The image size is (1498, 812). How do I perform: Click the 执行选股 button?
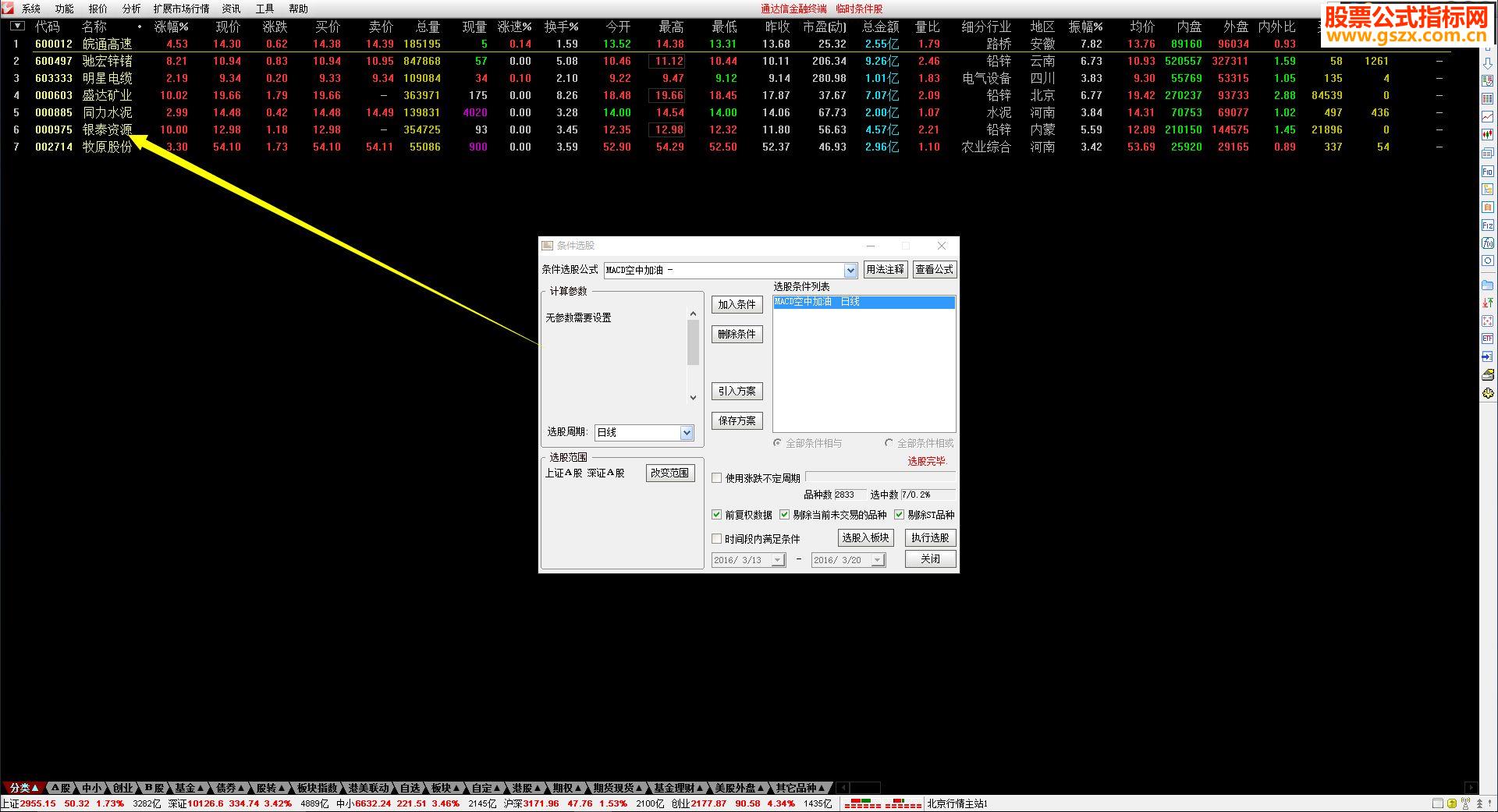click(930, 537)
